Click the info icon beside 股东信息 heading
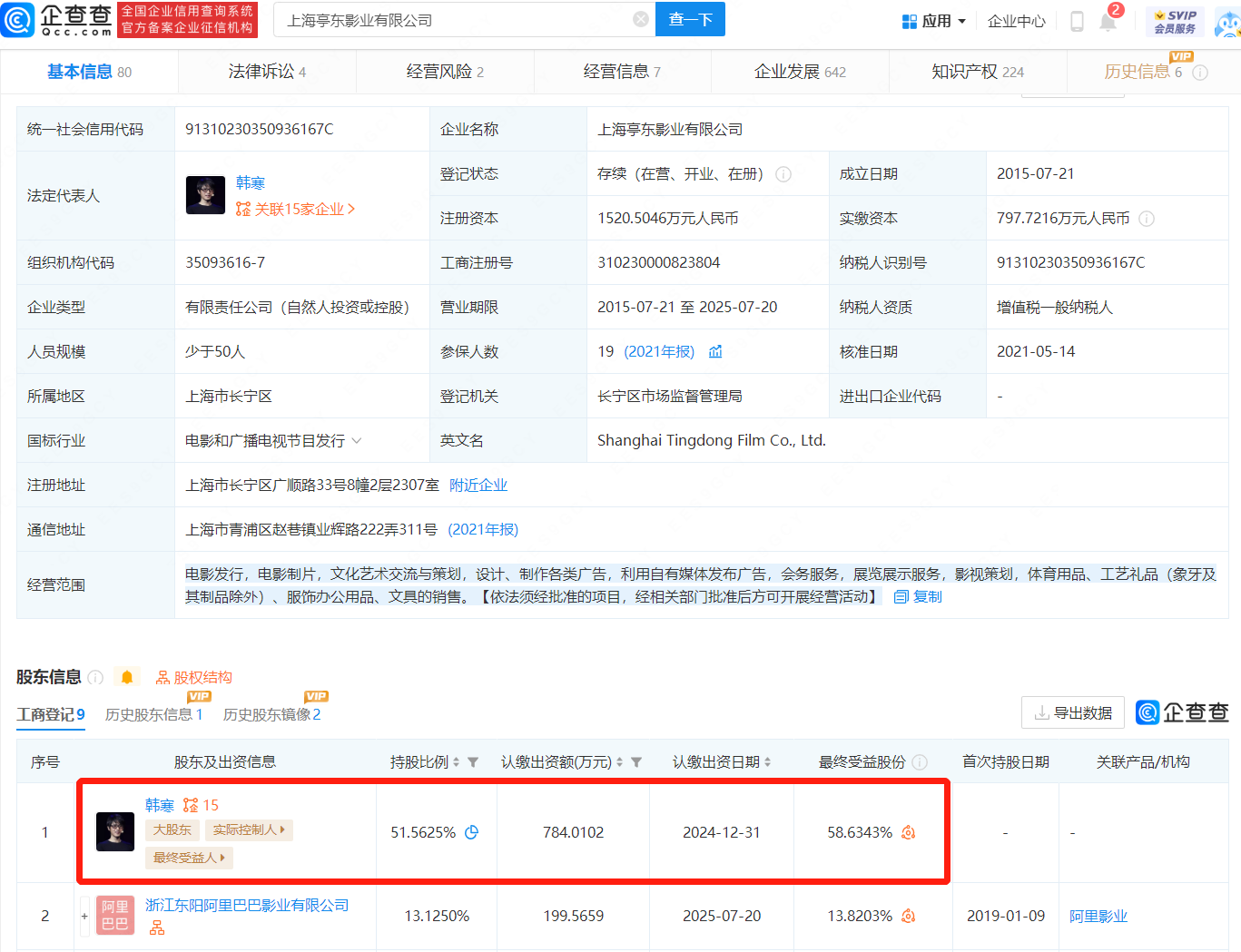The image size is (1241, 952). click(95, 678)
